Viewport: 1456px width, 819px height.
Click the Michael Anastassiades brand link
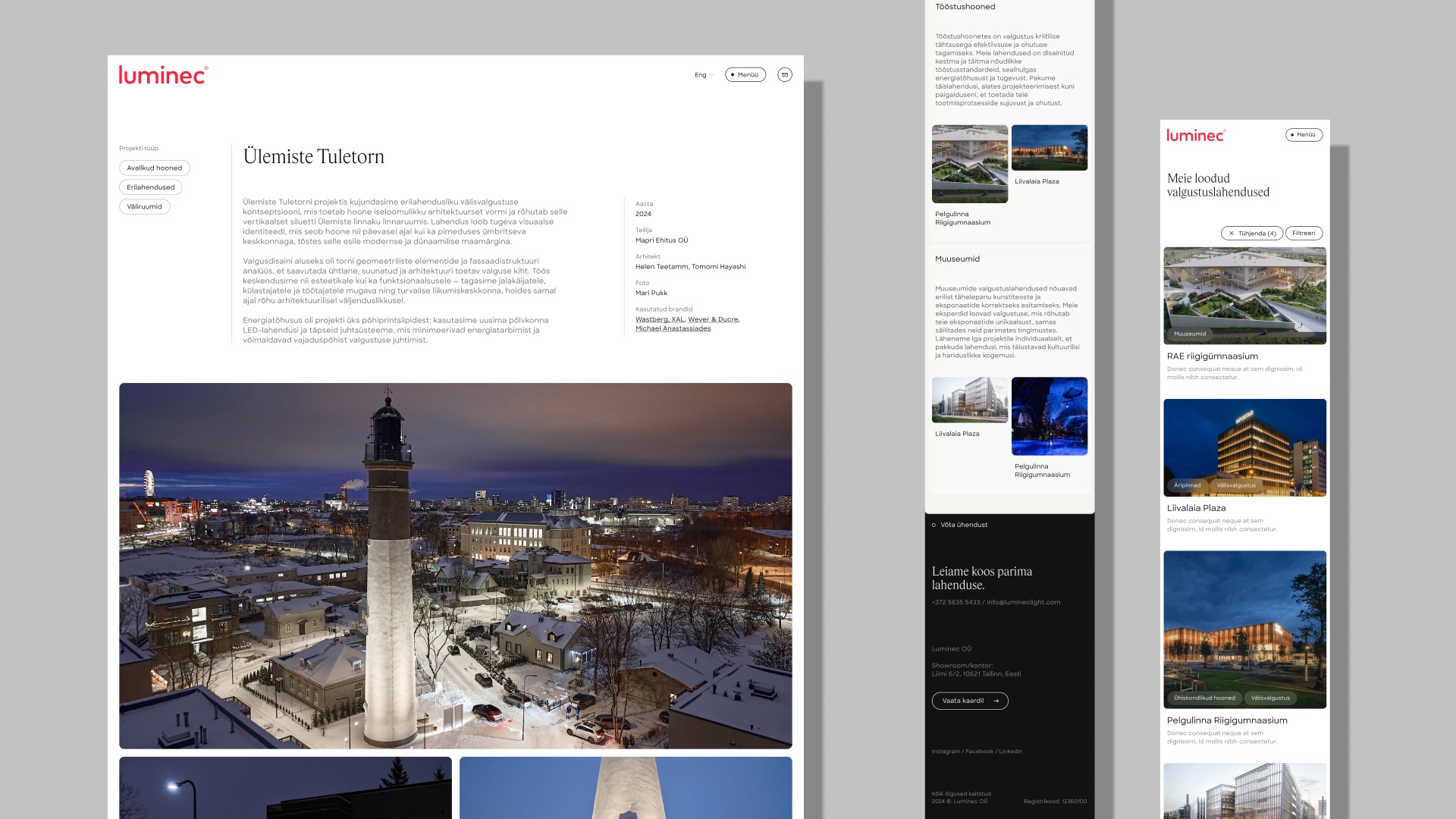(673, 328)
